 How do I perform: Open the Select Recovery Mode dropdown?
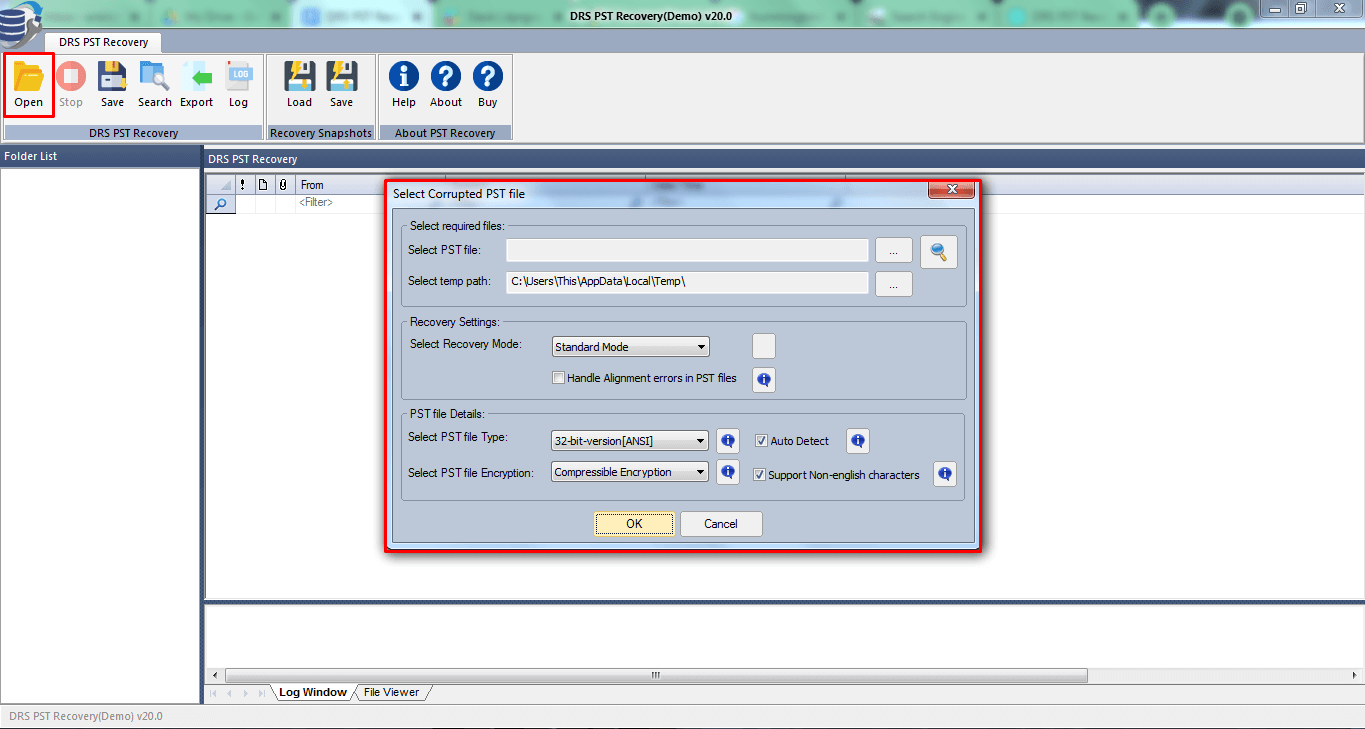click(631, 347)
